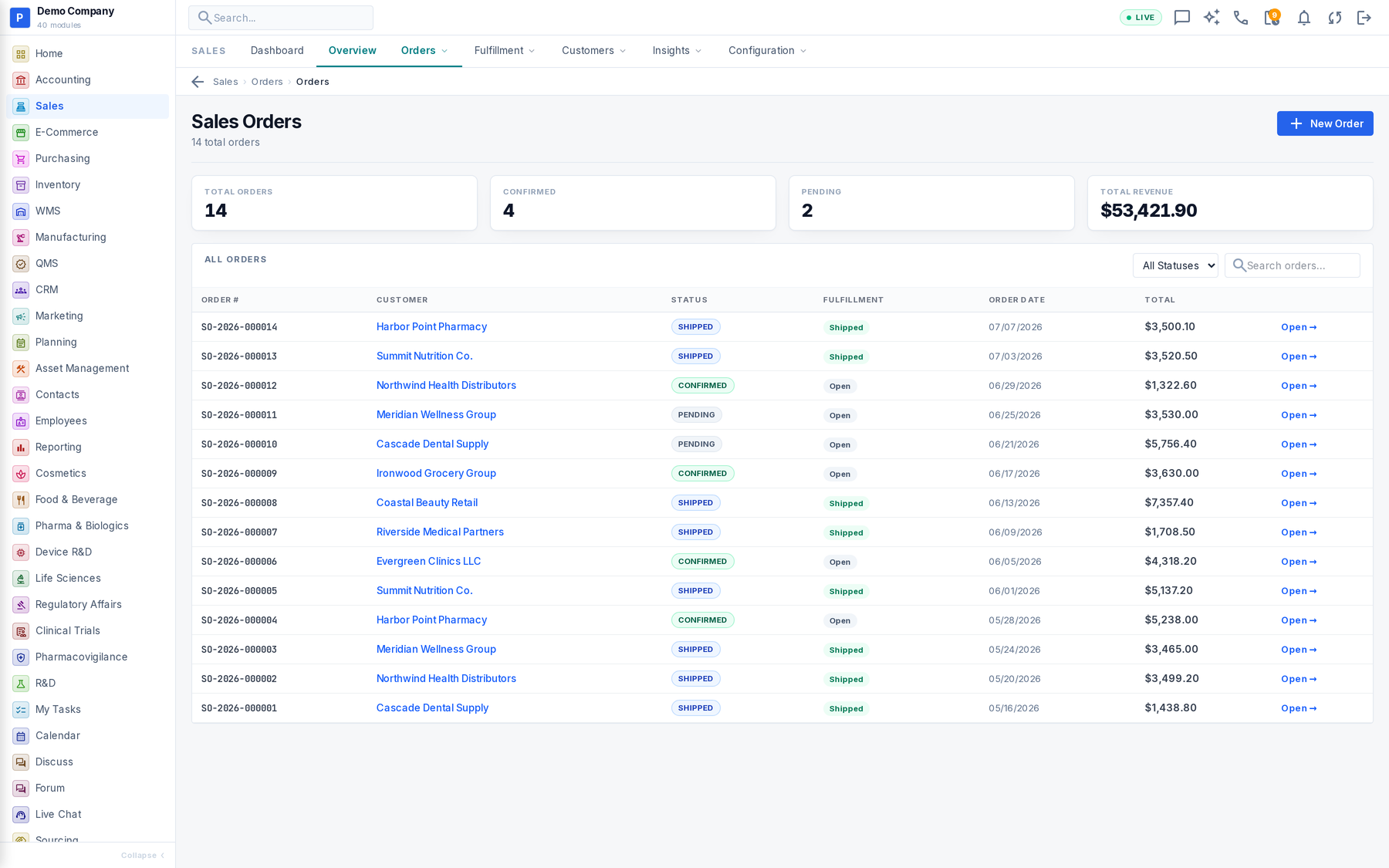
Task: Open Live Chat module in sidebar
Action: (87, 814)
